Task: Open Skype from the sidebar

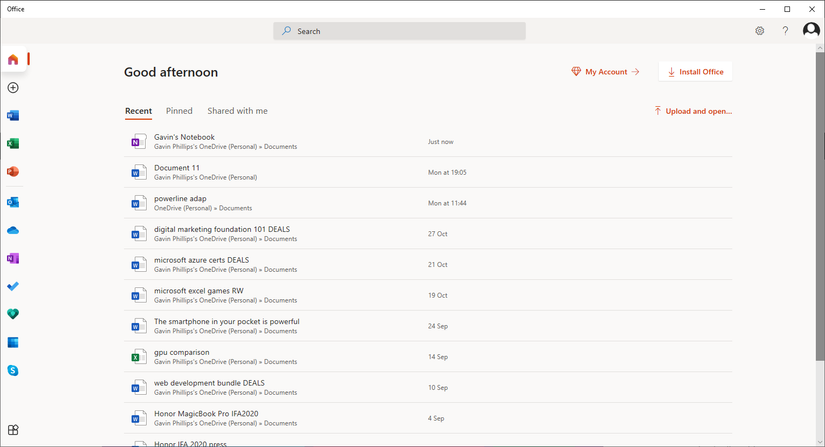Action: pyautogui.click(x=13, y=370)
